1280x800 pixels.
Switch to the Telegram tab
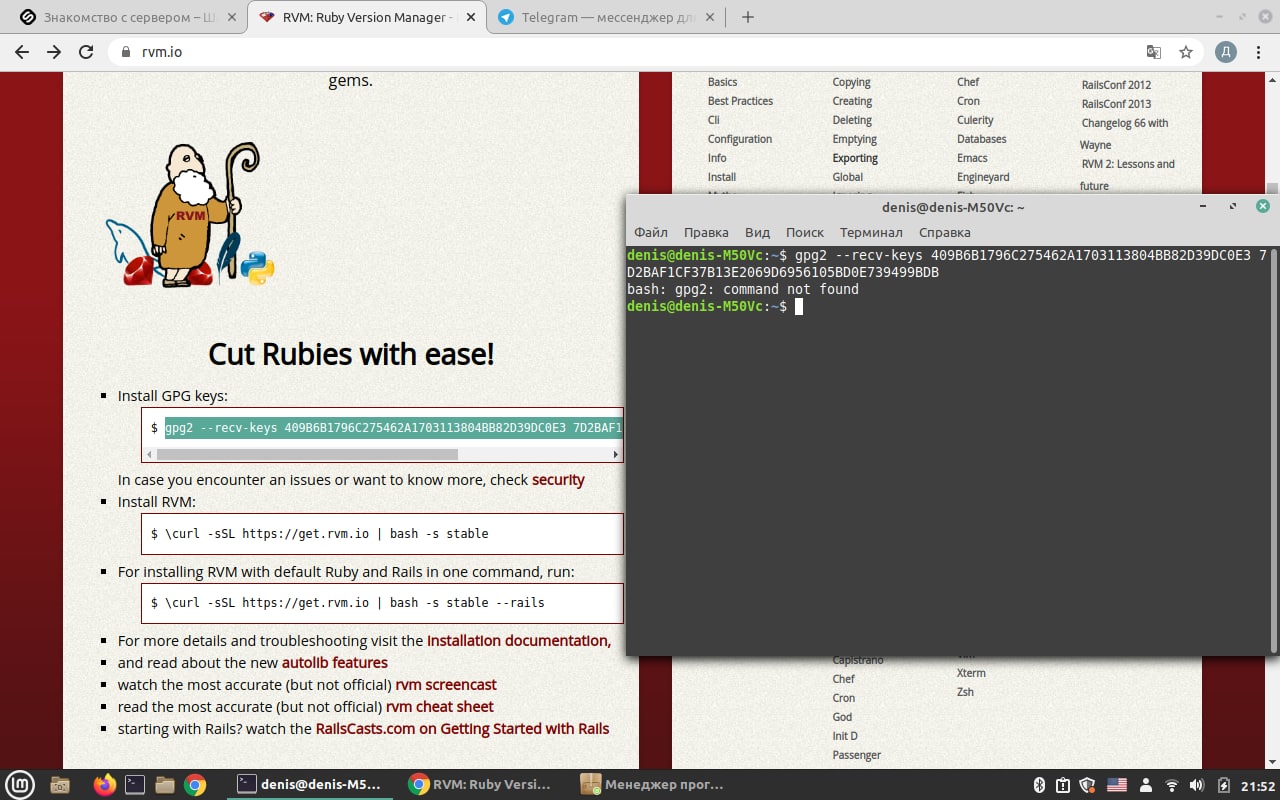[x=607, y=17]
